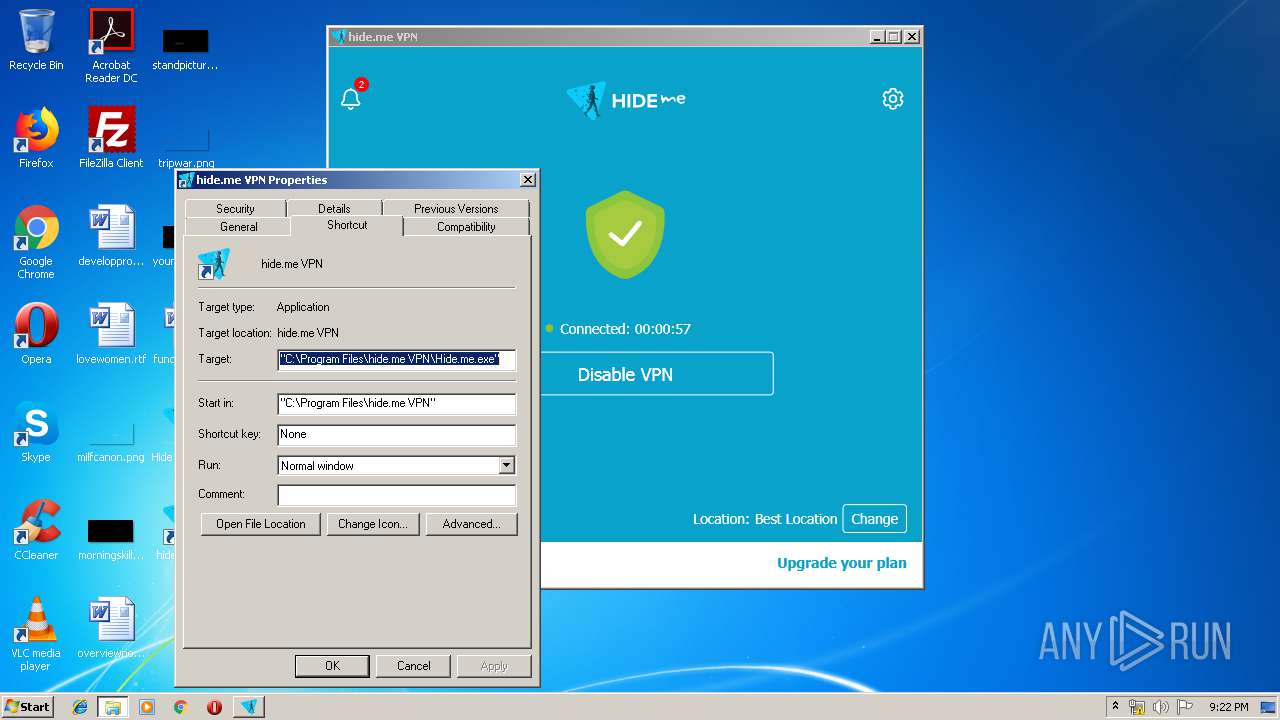Launch FileZilla Client shortcut
The height and width of the screenshot is (720, 1280).
tap(111, 138)
